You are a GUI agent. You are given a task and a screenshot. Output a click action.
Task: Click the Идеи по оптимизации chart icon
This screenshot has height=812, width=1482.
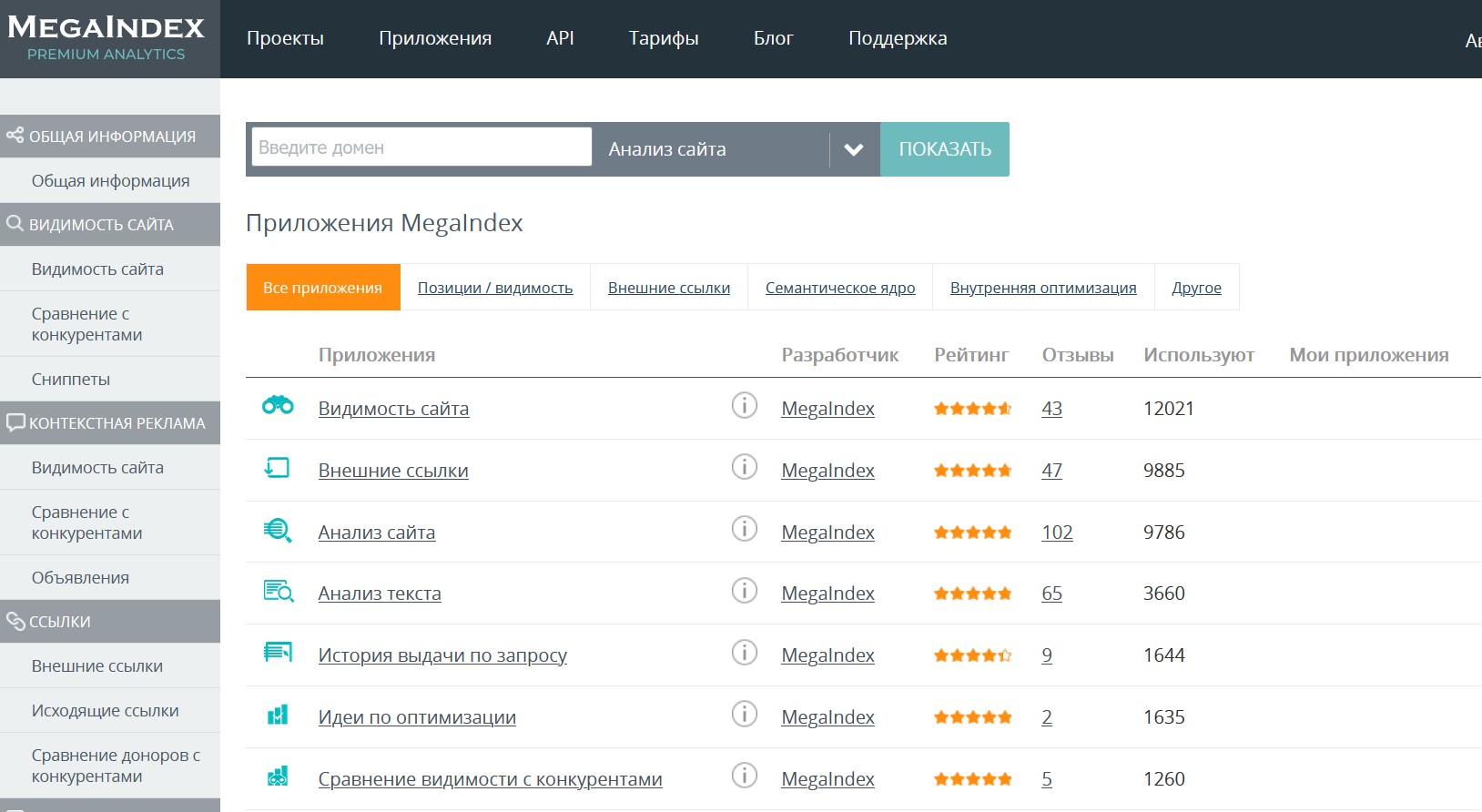[x=278, y=716]
